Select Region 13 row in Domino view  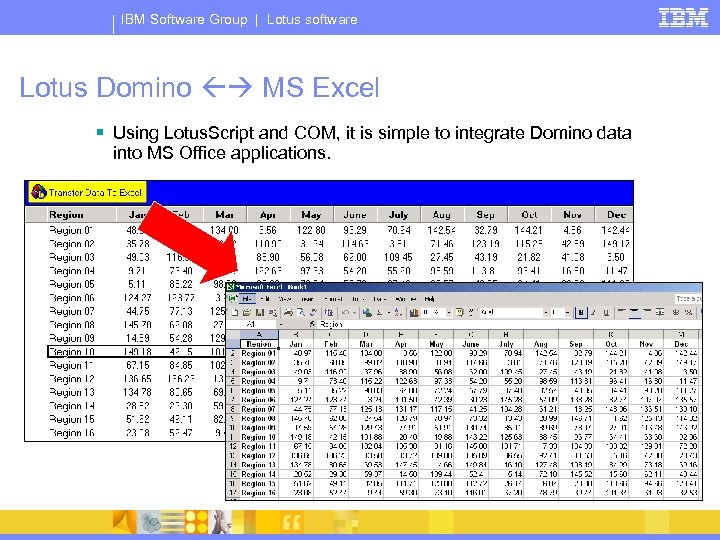pyautogui.click(x=126, y=392)
